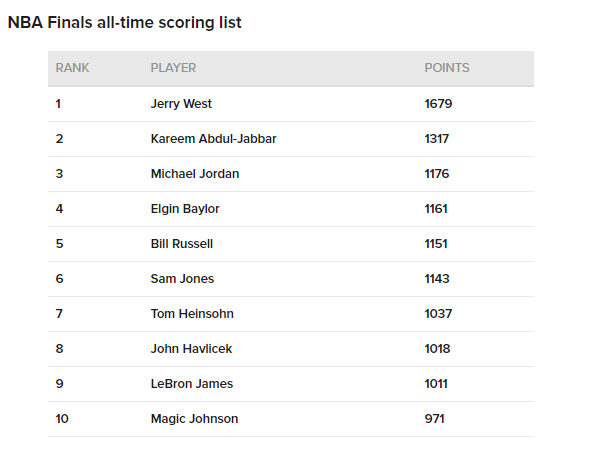Select the Jerry West player name
The width and height of the screenshot is (607, 453).
[181, 104]
